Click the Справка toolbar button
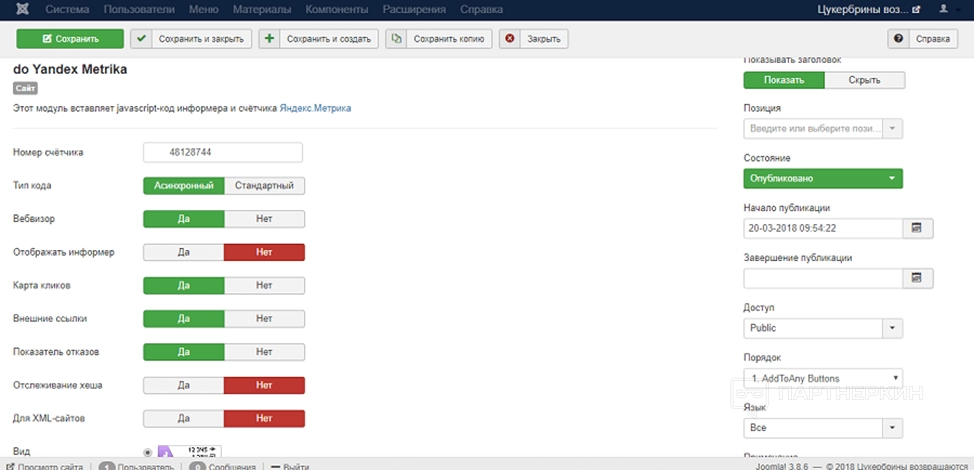Viewport: 974px width, 470px height. click(922, 38)
